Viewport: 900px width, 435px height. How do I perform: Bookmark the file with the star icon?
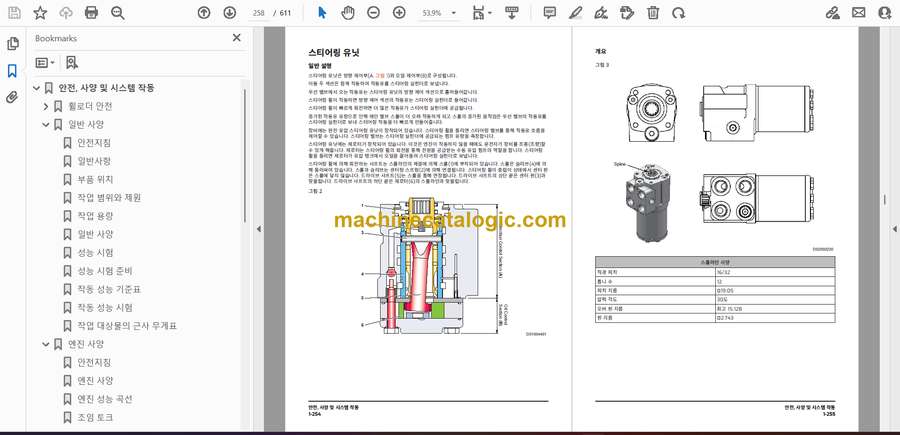click(40, 13)
